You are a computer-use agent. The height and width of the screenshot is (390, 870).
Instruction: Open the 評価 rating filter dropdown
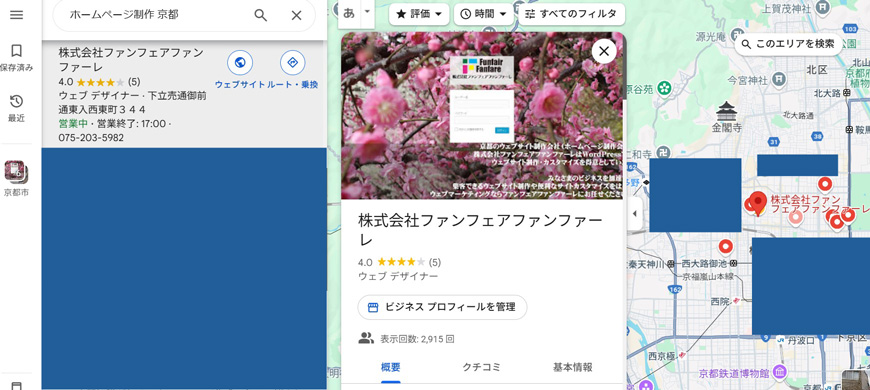click(419, 14)
